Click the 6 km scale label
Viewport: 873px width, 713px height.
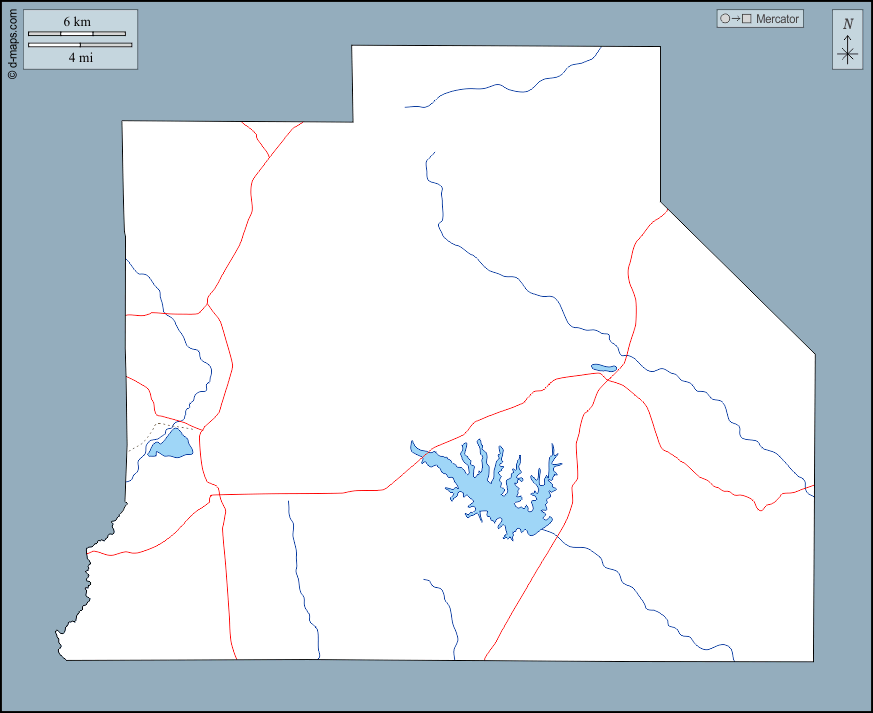(x=77, y=22)
